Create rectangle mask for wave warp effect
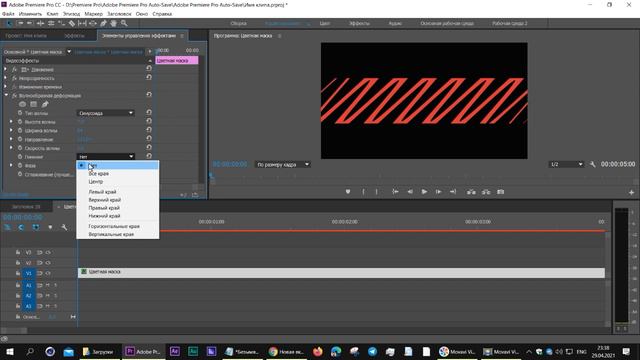Image resolution: width=640 pixels, height=360 pixels. [33, 104]
